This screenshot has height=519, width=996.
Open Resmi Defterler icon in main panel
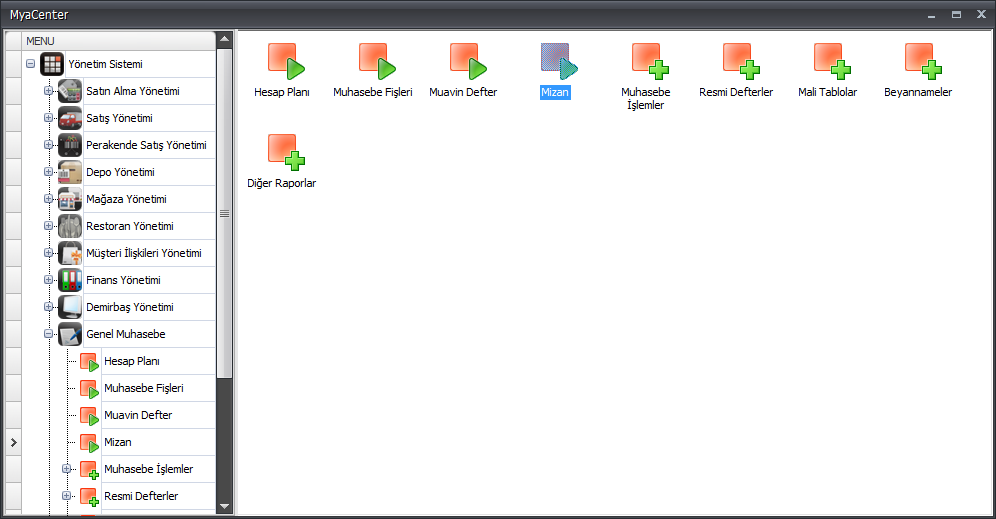[x=741, y=61]
